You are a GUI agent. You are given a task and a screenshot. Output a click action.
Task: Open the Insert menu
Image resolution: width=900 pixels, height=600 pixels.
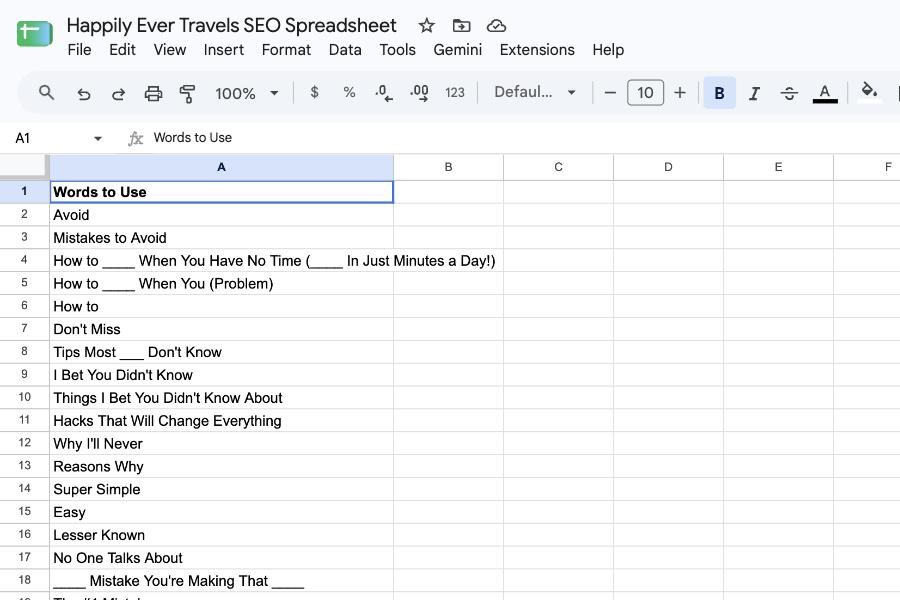224,50
